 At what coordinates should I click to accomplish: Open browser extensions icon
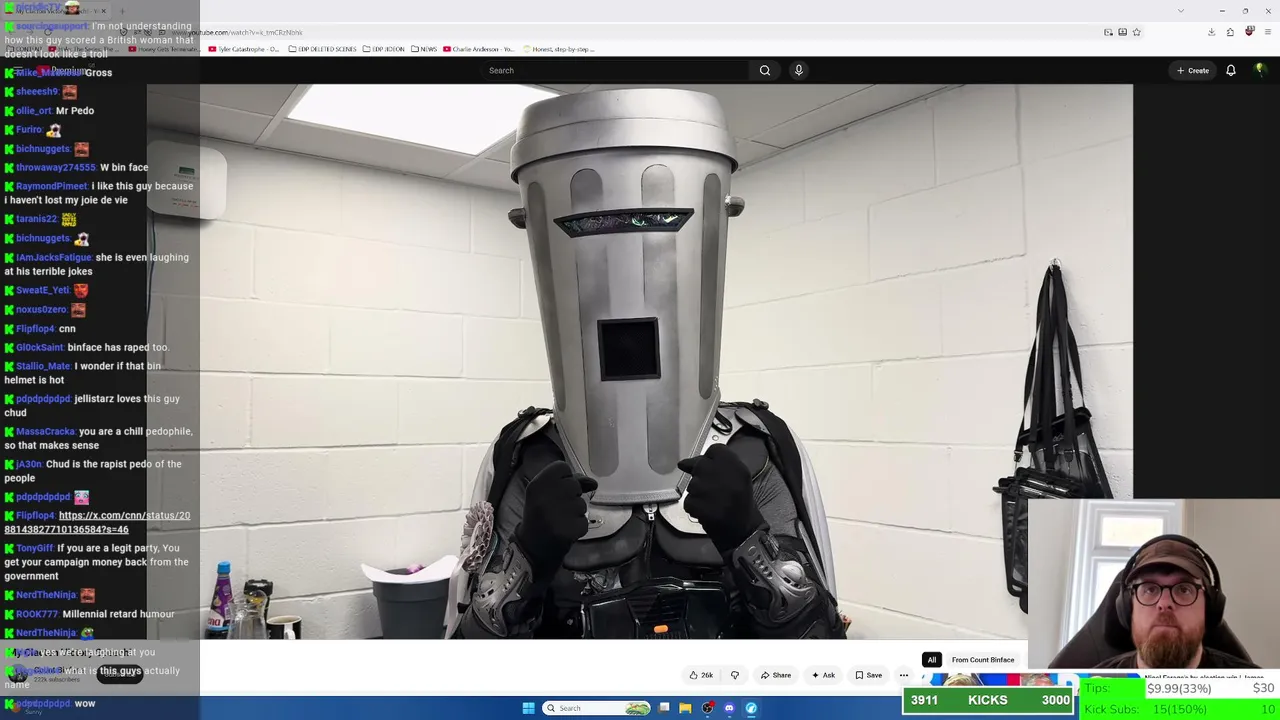pyautogui.click(x=1230, y=32)
